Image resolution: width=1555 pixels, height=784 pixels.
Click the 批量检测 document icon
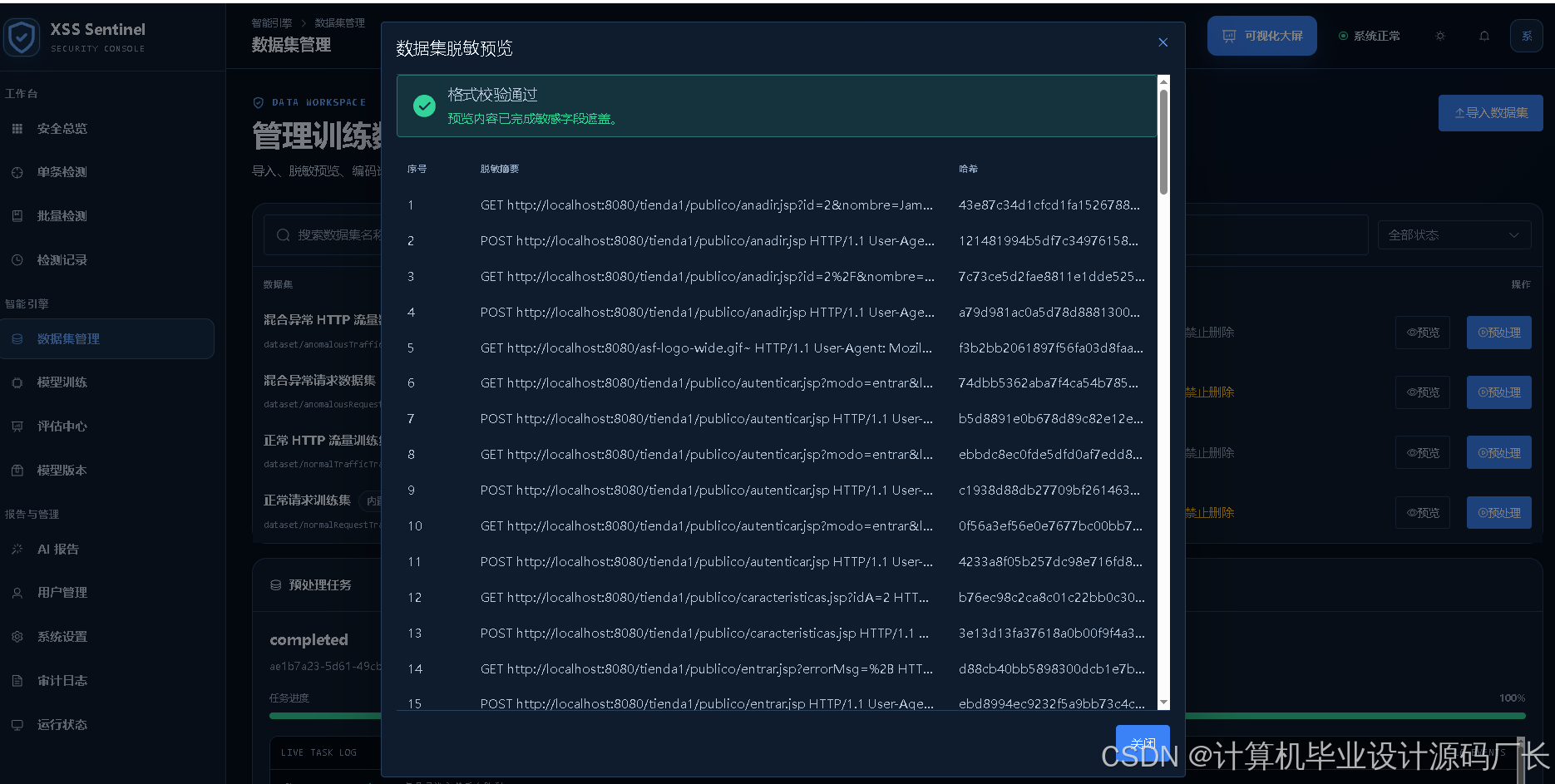coord(17,216)
